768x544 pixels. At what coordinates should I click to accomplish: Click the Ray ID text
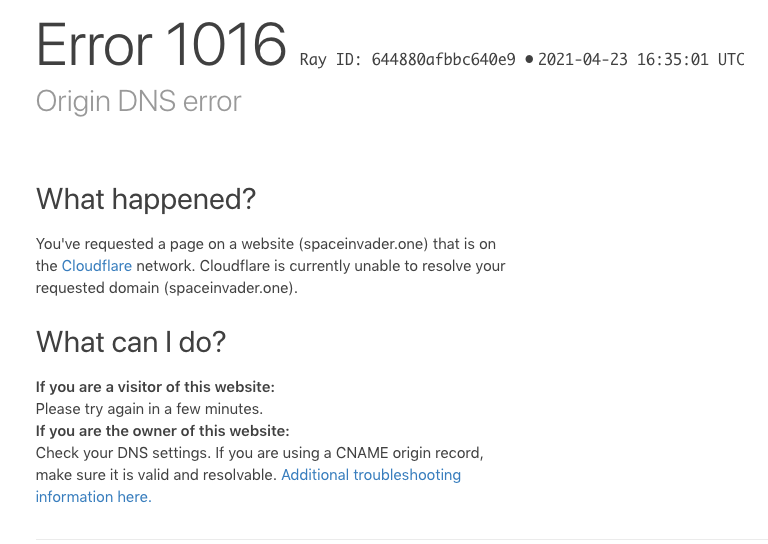408,60
